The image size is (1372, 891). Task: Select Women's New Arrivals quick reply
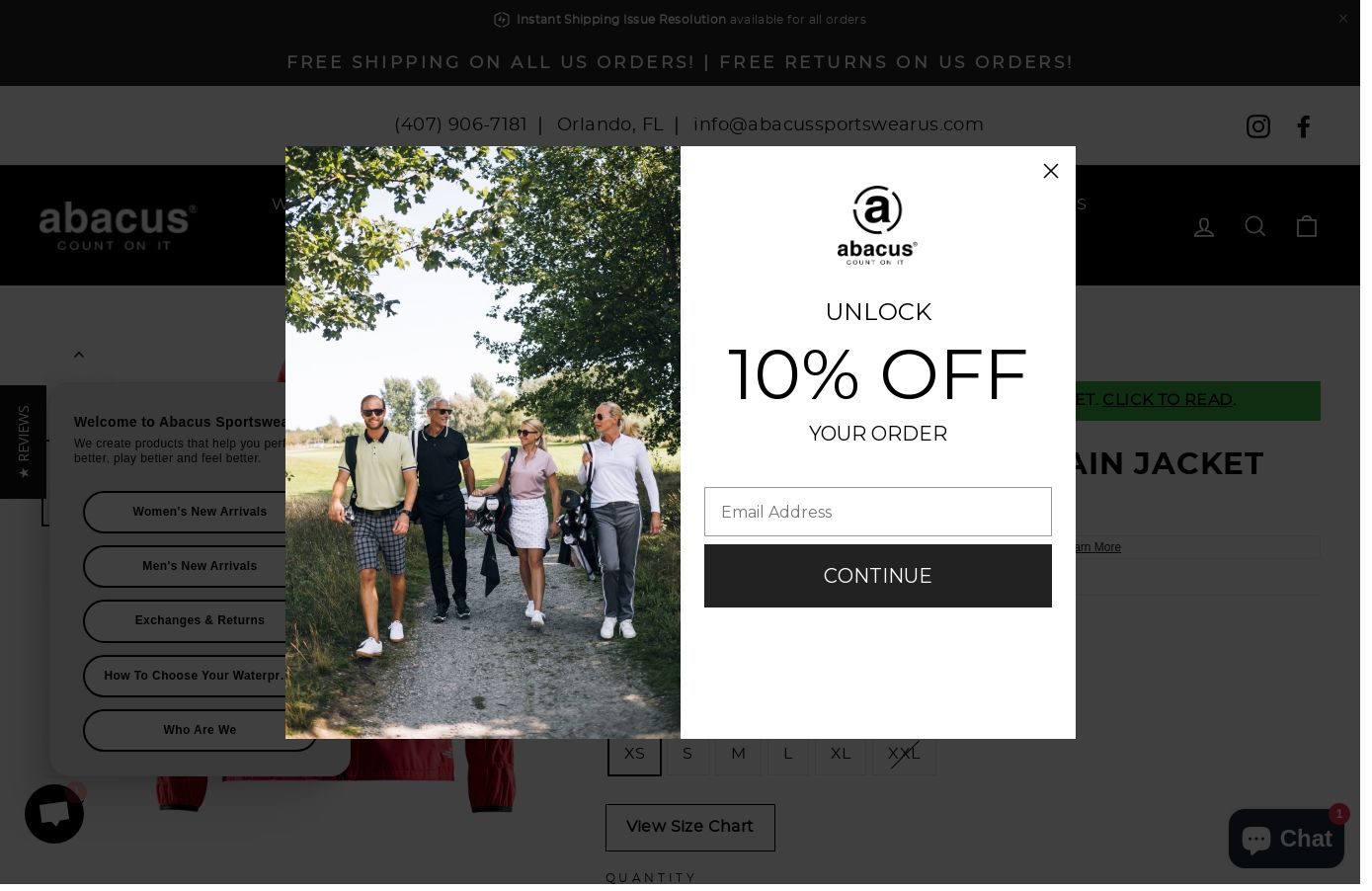click(200, 512)
